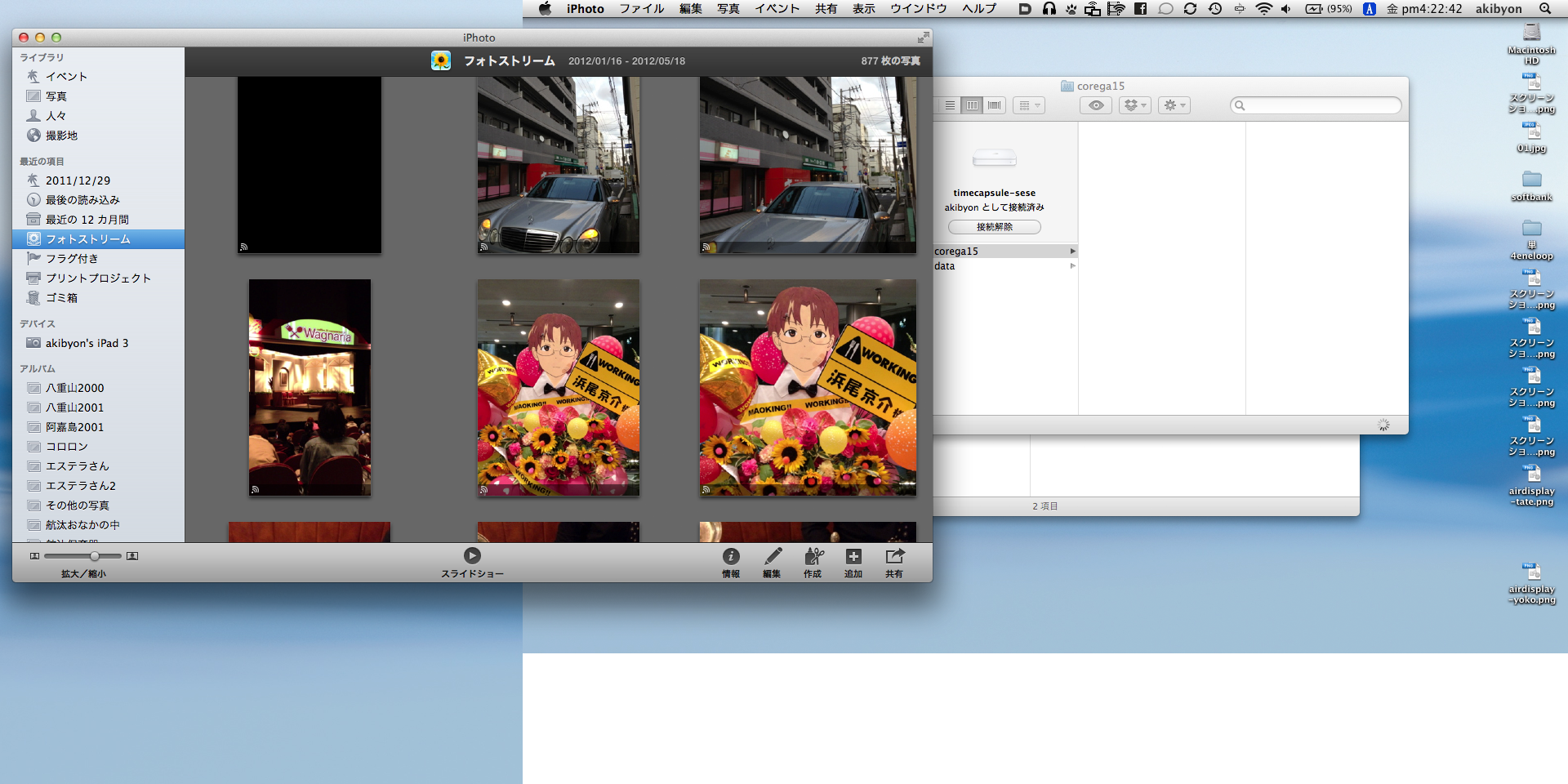This screenshot has width=1568, height=784.
Task: Click the 接続解除 disconnect button
Action: coord(994,227)
